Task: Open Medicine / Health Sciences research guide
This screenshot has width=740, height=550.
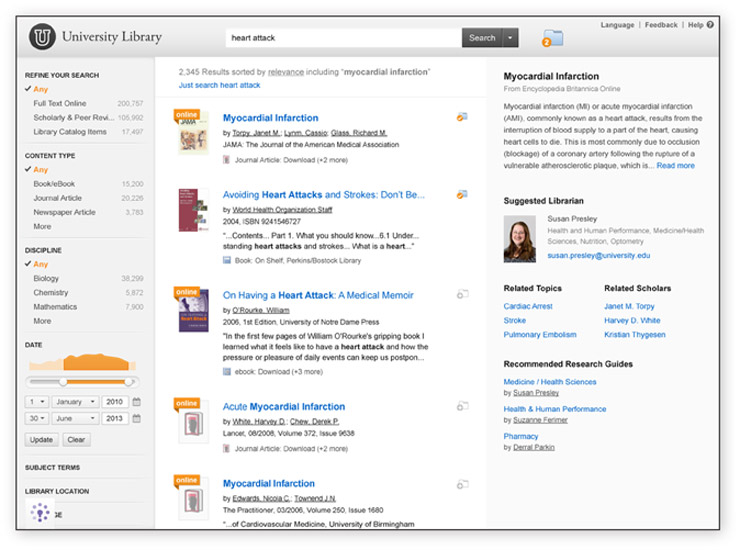Action: click(550, 381)
